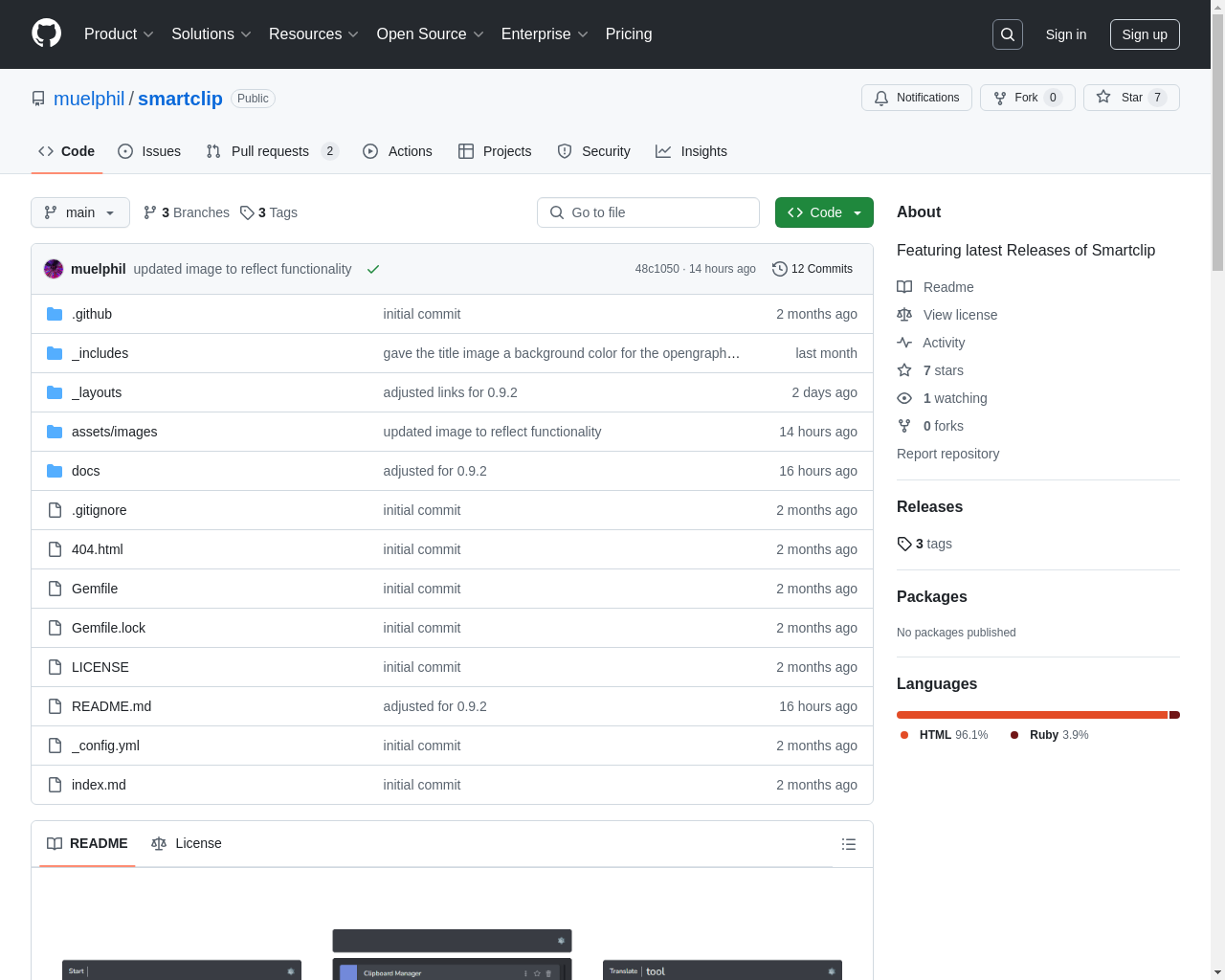This screenshot has width=1225, height=980.
Task: Open the _includes folder
Action: click(100, 353)
